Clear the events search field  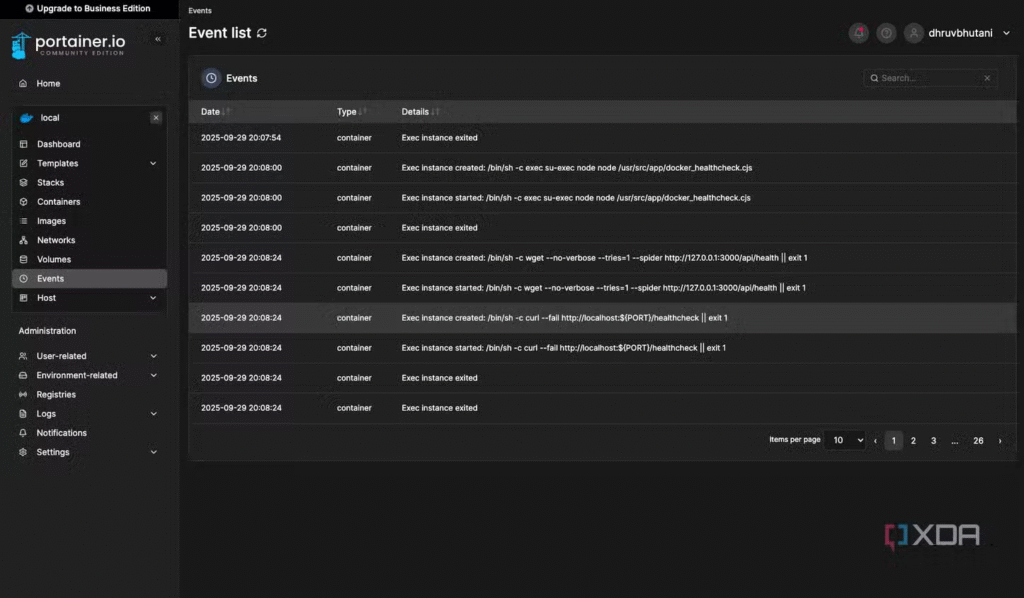coord(987,78)
